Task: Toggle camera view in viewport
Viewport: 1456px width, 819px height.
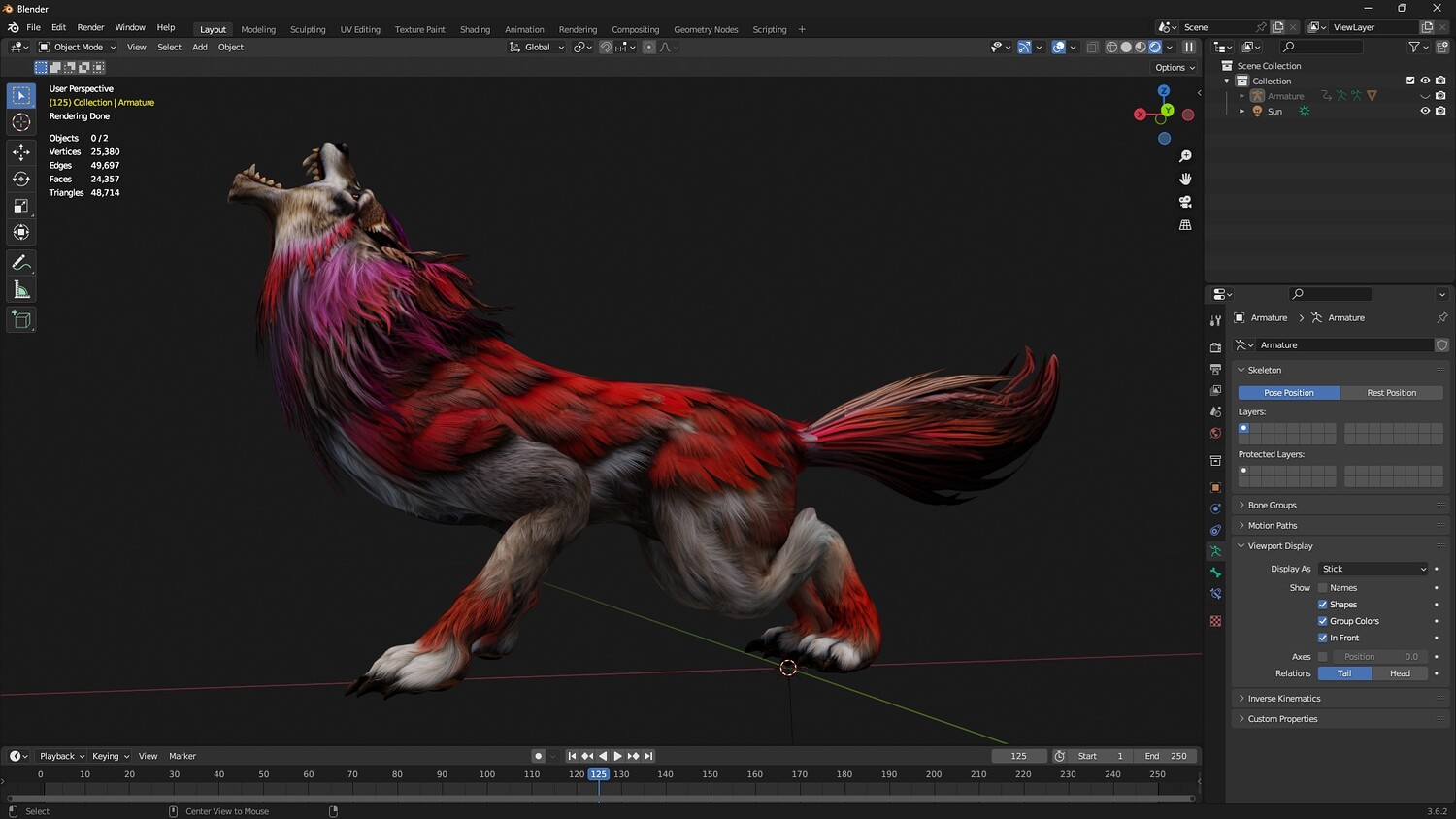Action: tap(1185, 202)
